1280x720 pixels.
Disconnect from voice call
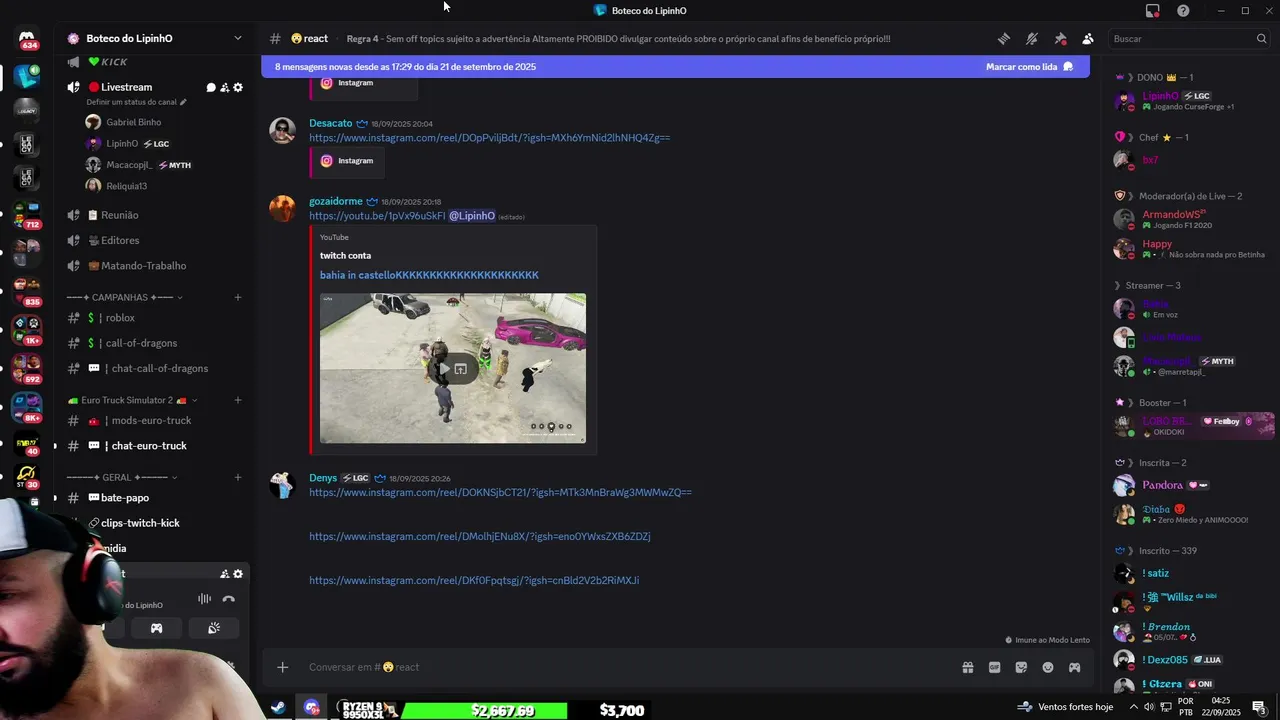pos(229,599)
